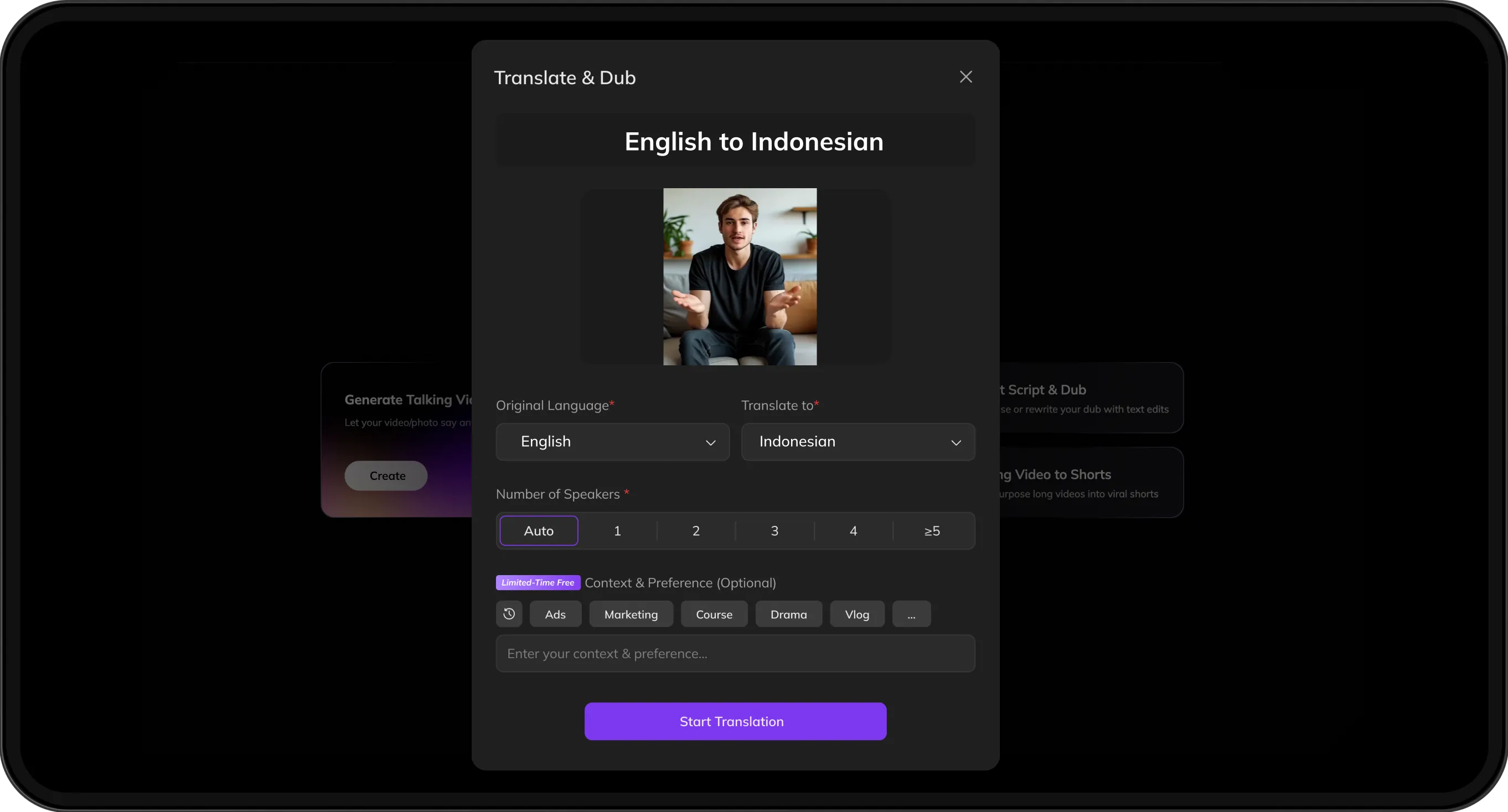This screenshot has height=812, width=1508.
Task: Select 3 speakers option
Action: click(x=774, y=530)
